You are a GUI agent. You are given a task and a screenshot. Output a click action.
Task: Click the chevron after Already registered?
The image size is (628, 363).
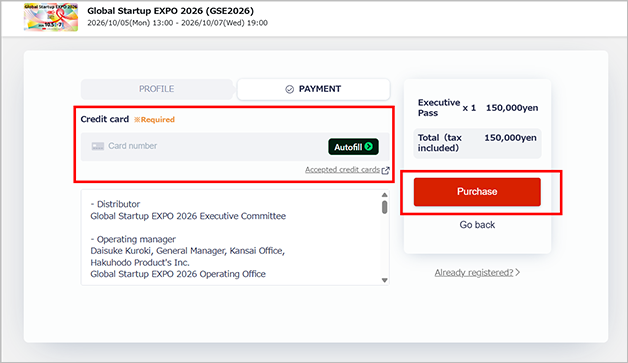[x=517, y=272]
